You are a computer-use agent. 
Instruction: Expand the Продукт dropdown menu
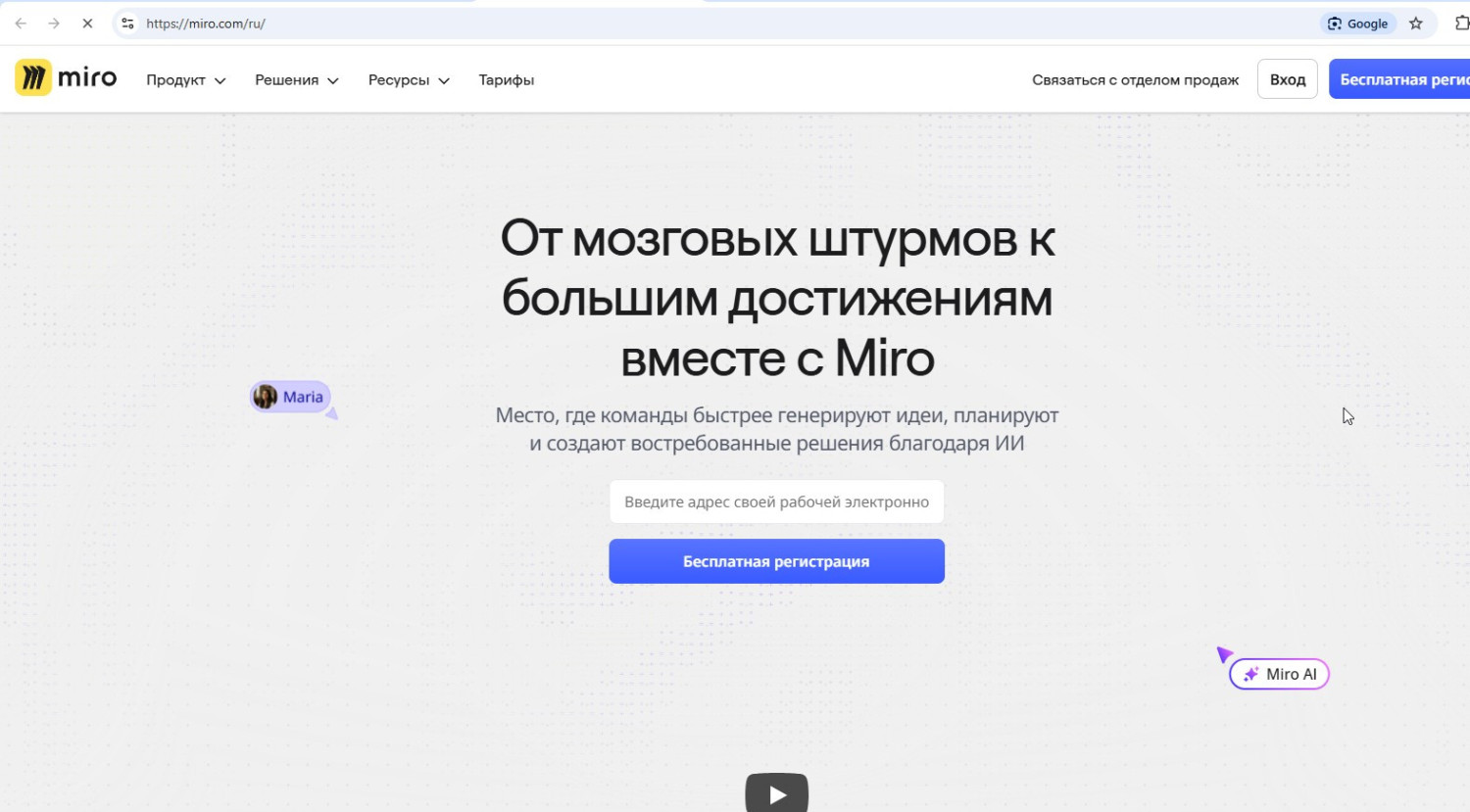coord(185,80)
